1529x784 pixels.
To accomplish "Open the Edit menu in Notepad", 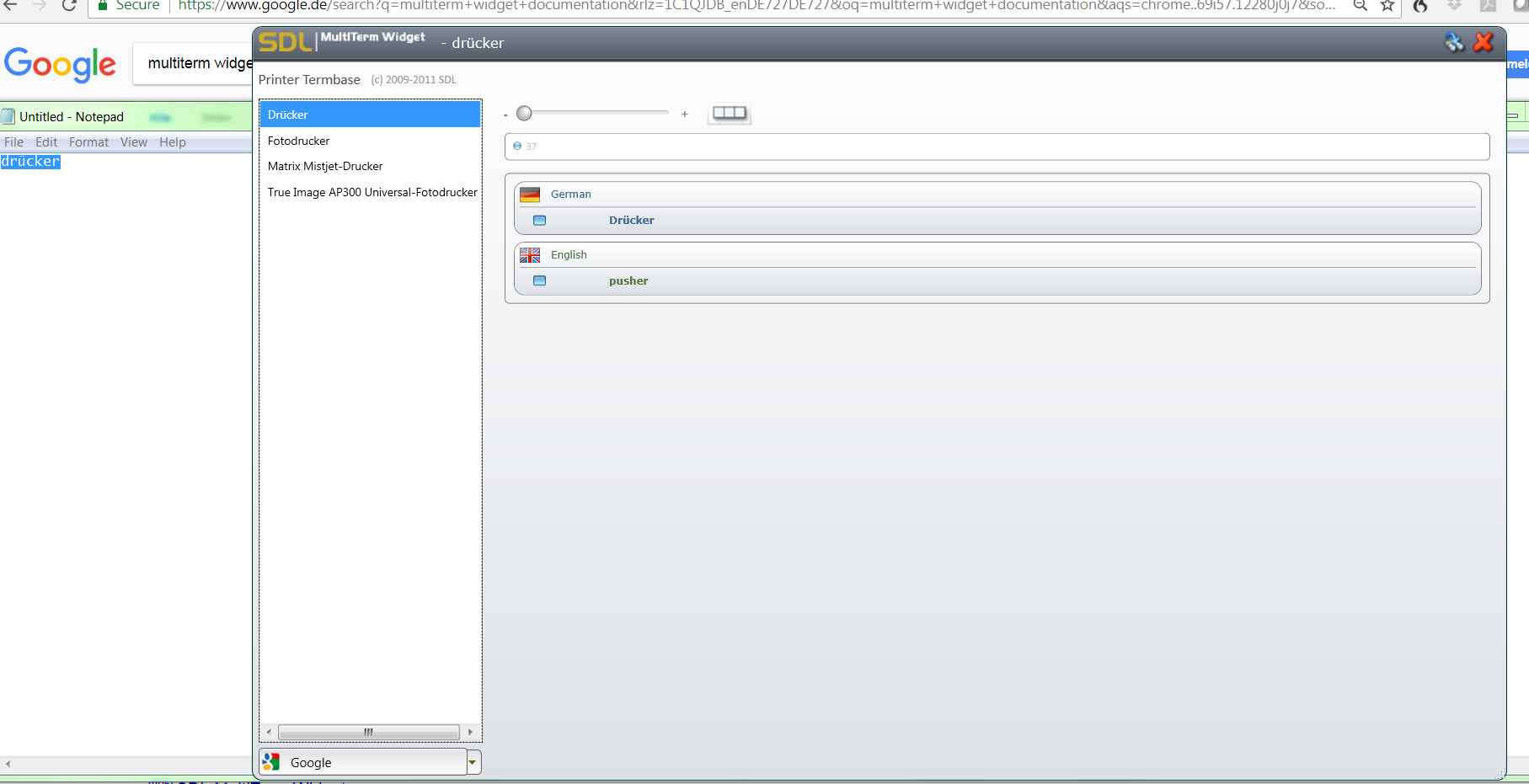I will coord(46,141).
